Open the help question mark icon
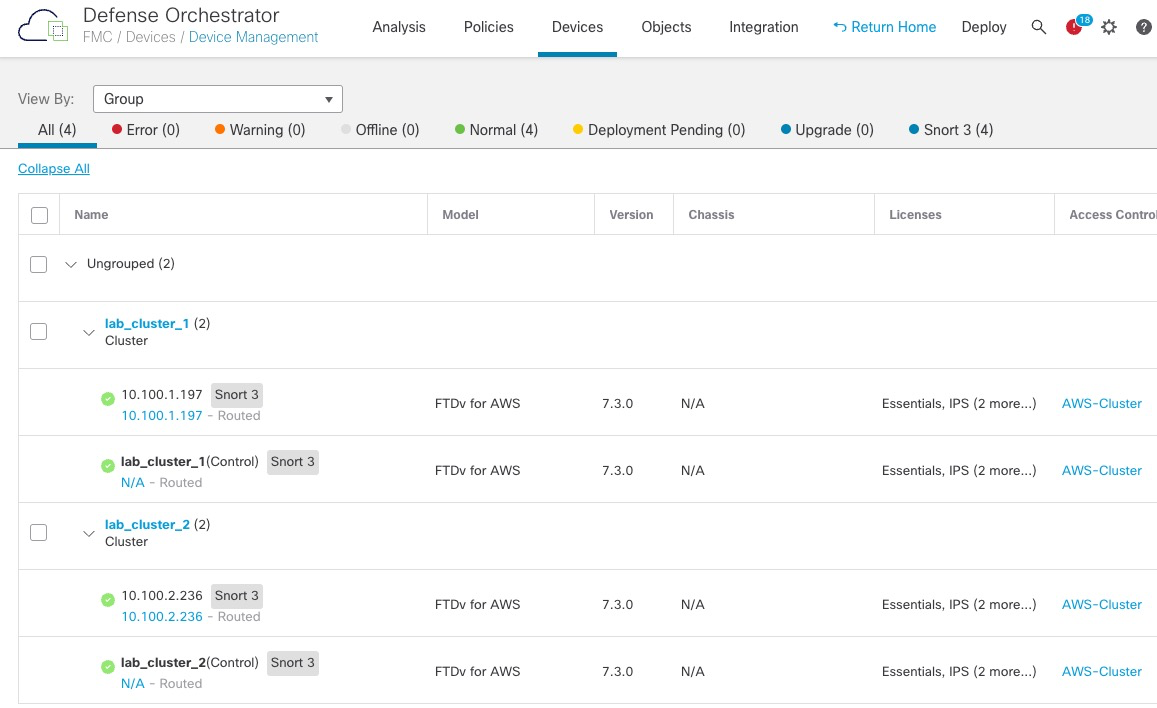Image resolution: width=1157 pixels, height=708 pixels. click(1141, 27)
